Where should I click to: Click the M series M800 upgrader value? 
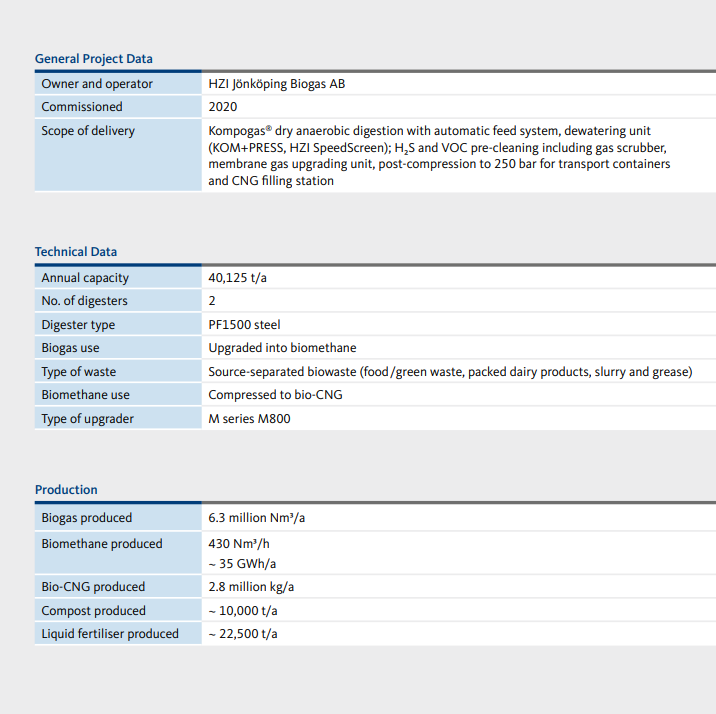click(x=249, y=419)
